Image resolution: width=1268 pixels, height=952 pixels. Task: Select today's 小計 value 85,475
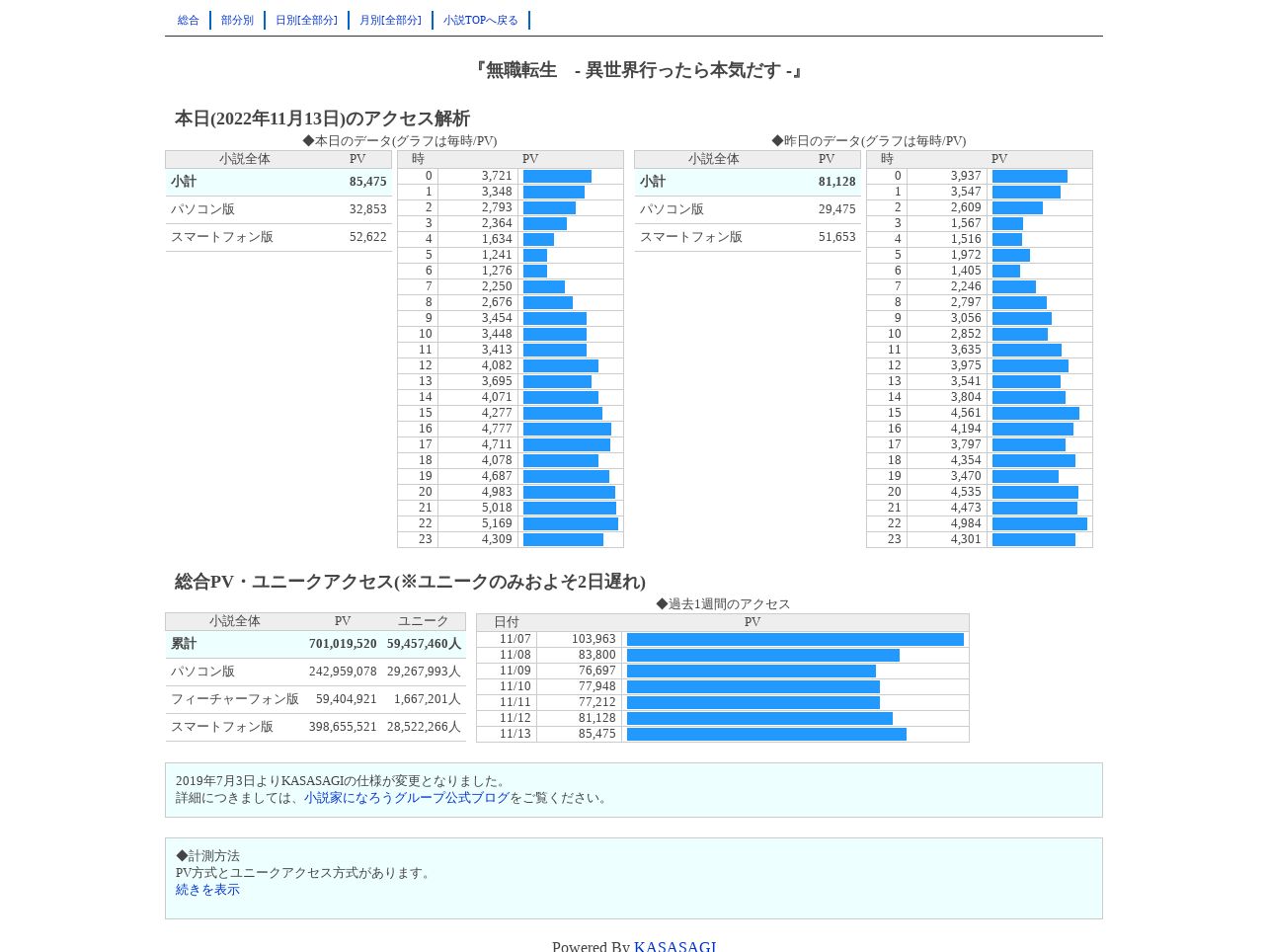367,182
